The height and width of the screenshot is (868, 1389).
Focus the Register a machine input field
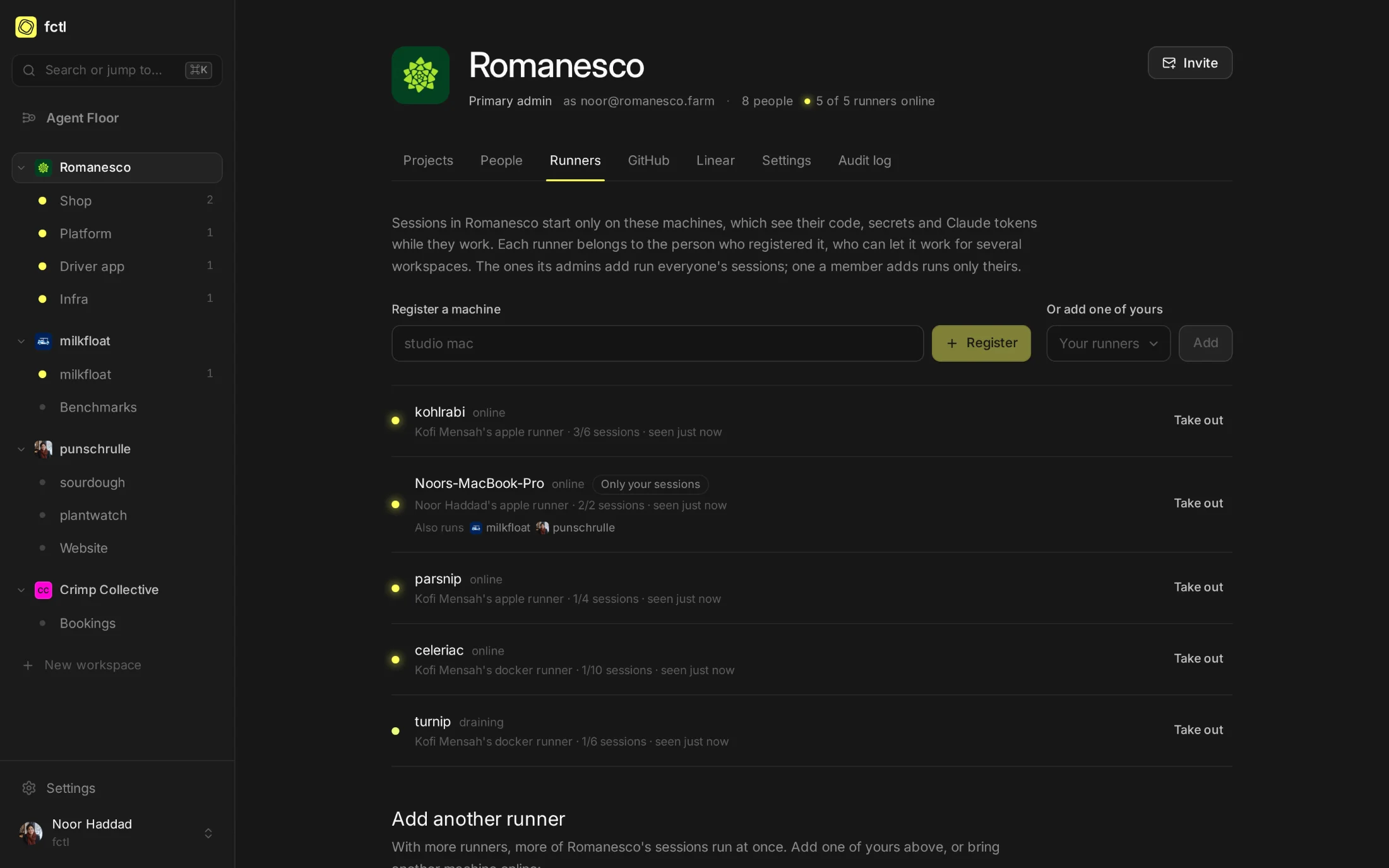[x=657, y=343]
